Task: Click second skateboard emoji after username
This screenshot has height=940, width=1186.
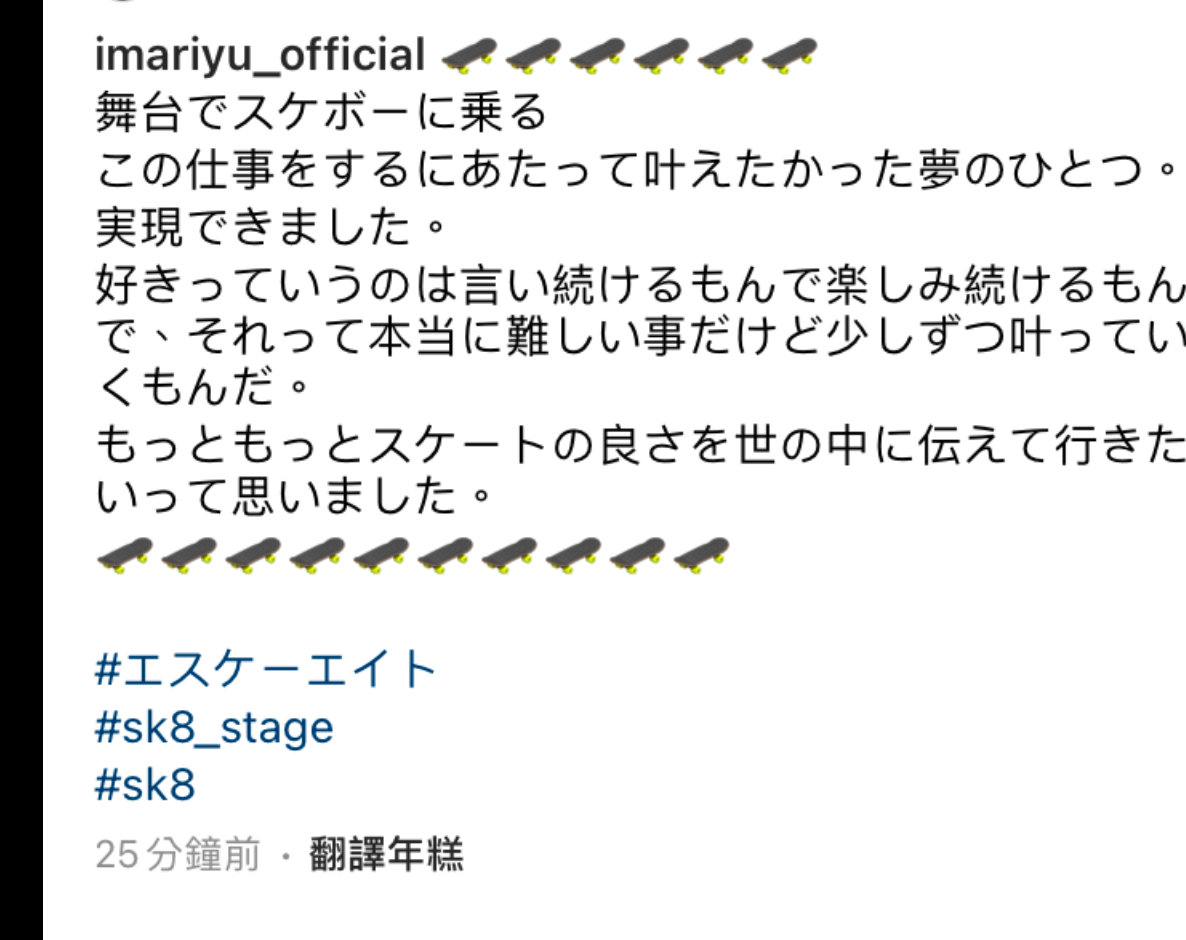Action: tap(532, 56)
